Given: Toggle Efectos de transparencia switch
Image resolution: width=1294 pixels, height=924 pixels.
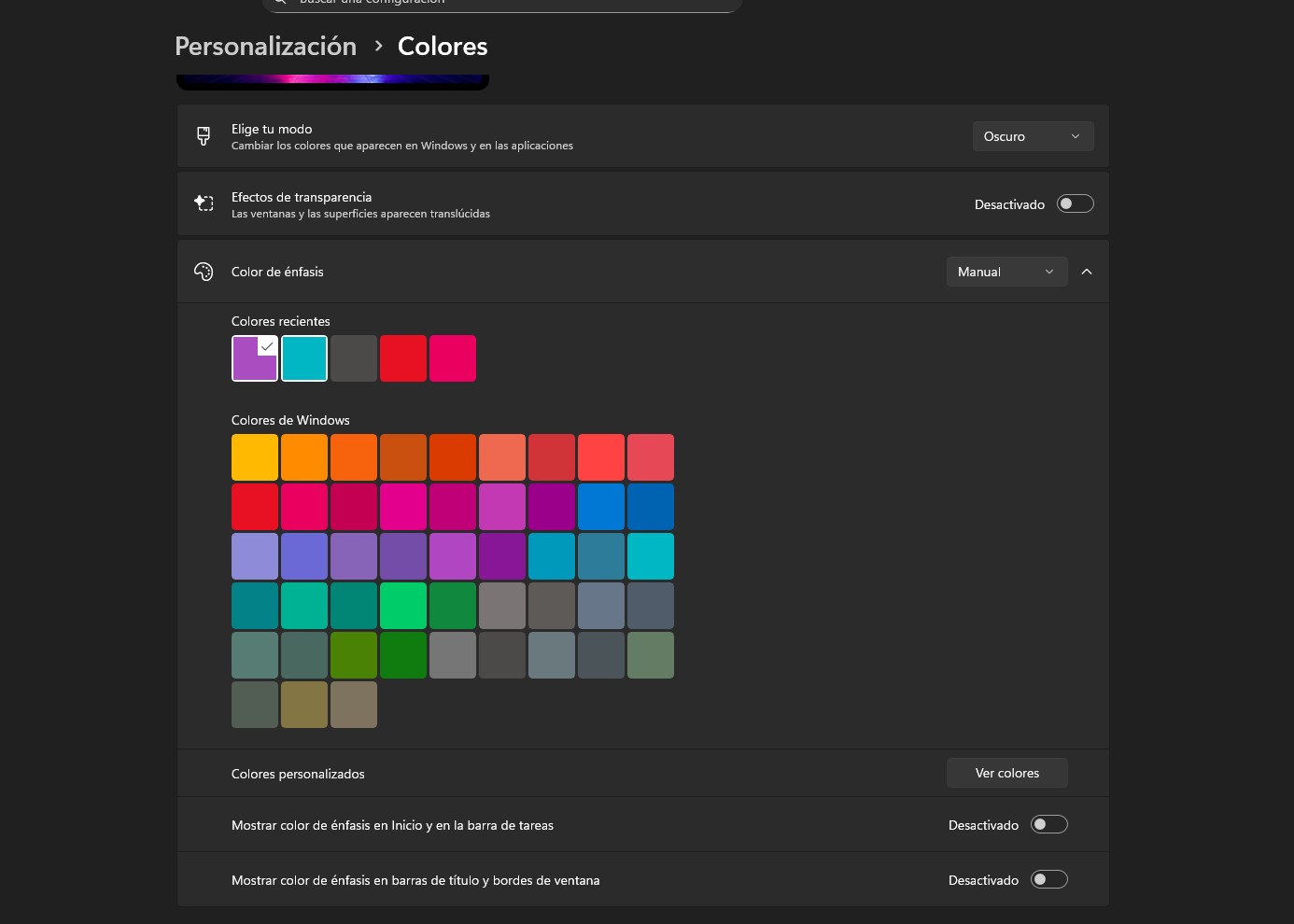Looking at the screenshot, I should [1075, 203].
